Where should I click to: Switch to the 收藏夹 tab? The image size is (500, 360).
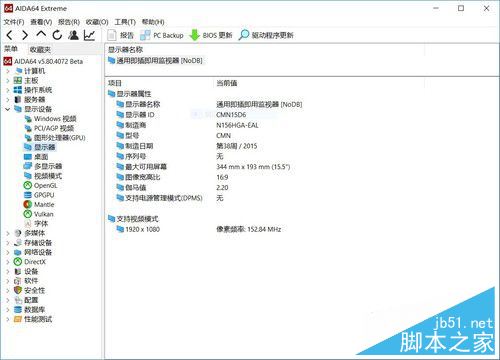pyautogui.click(x=40, y=50)
